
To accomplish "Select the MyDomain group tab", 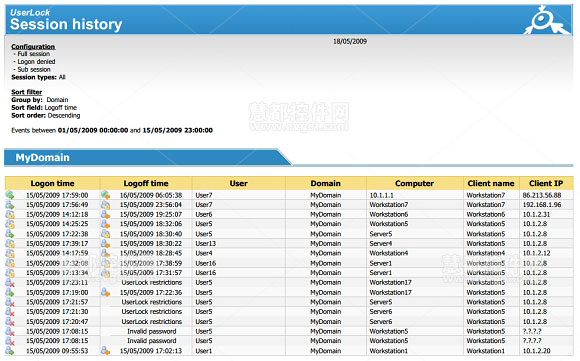I will [x=43, y=158].
